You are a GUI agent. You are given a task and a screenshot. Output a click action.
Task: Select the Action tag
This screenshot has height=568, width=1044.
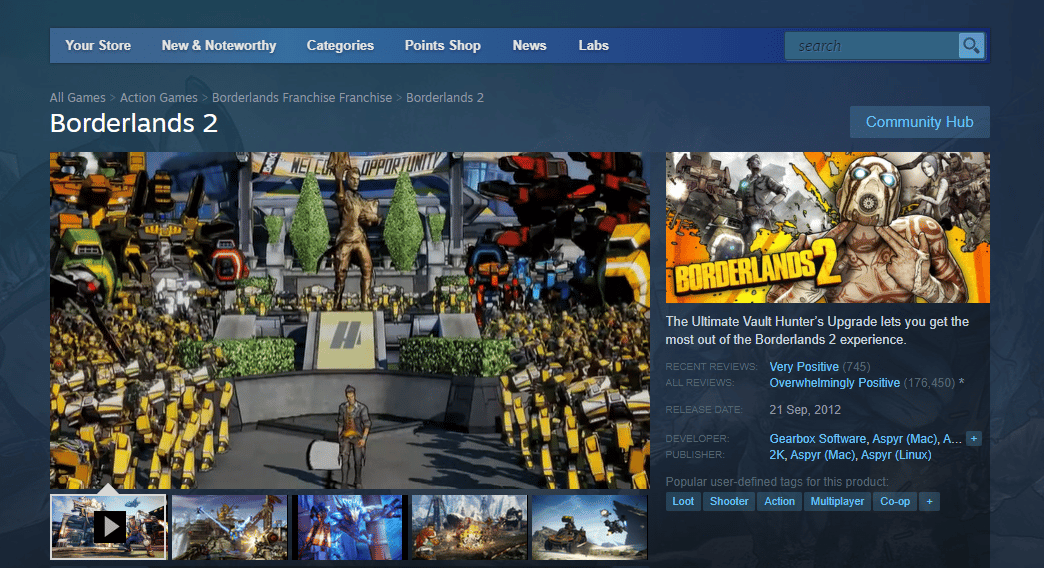(x=779, y=501)
